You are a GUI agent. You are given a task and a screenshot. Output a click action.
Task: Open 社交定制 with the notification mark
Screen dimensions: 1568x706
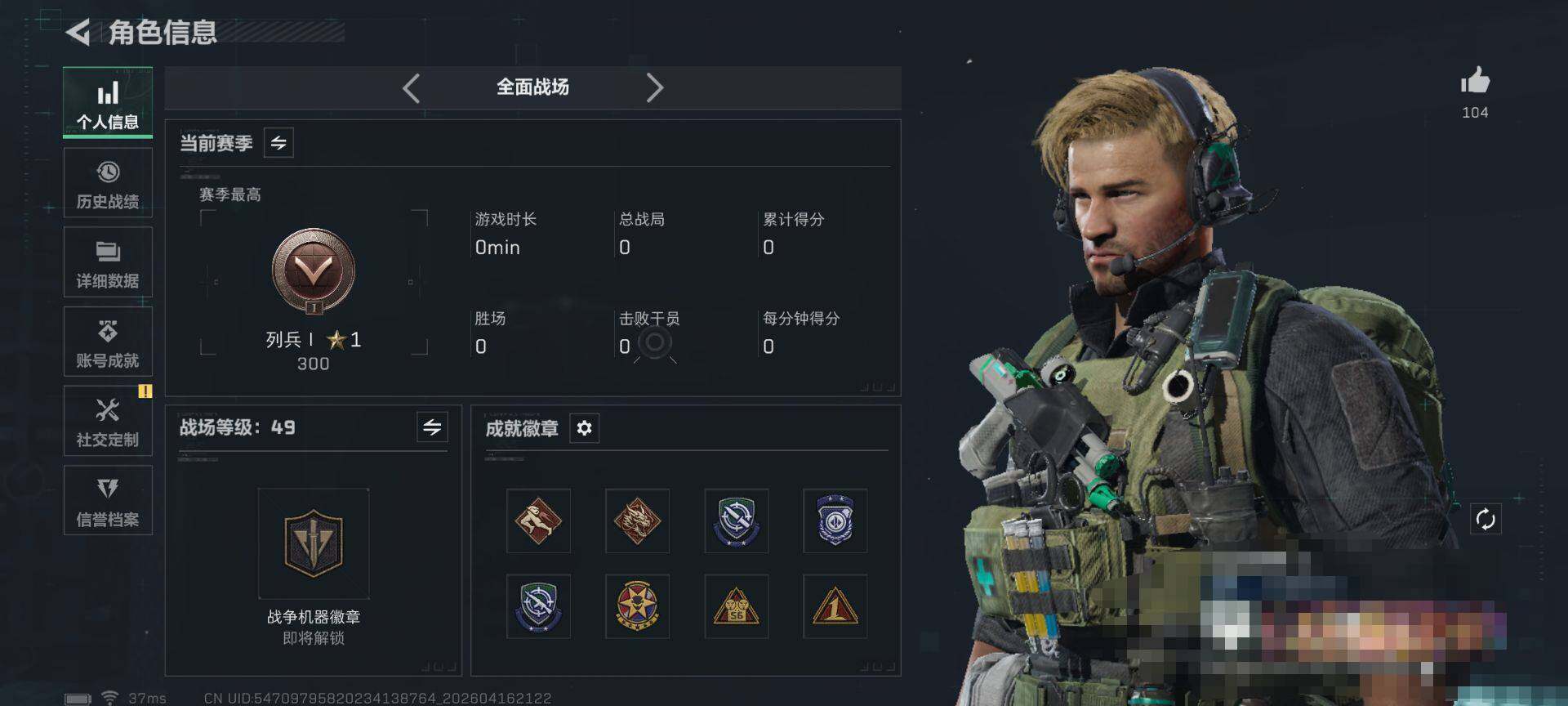[x=108, y=421]
